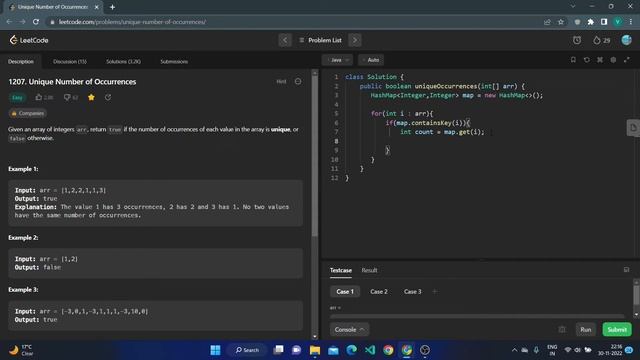
Task: Click the code line 'int count = map.get(i);'
Action: point(442,132)
